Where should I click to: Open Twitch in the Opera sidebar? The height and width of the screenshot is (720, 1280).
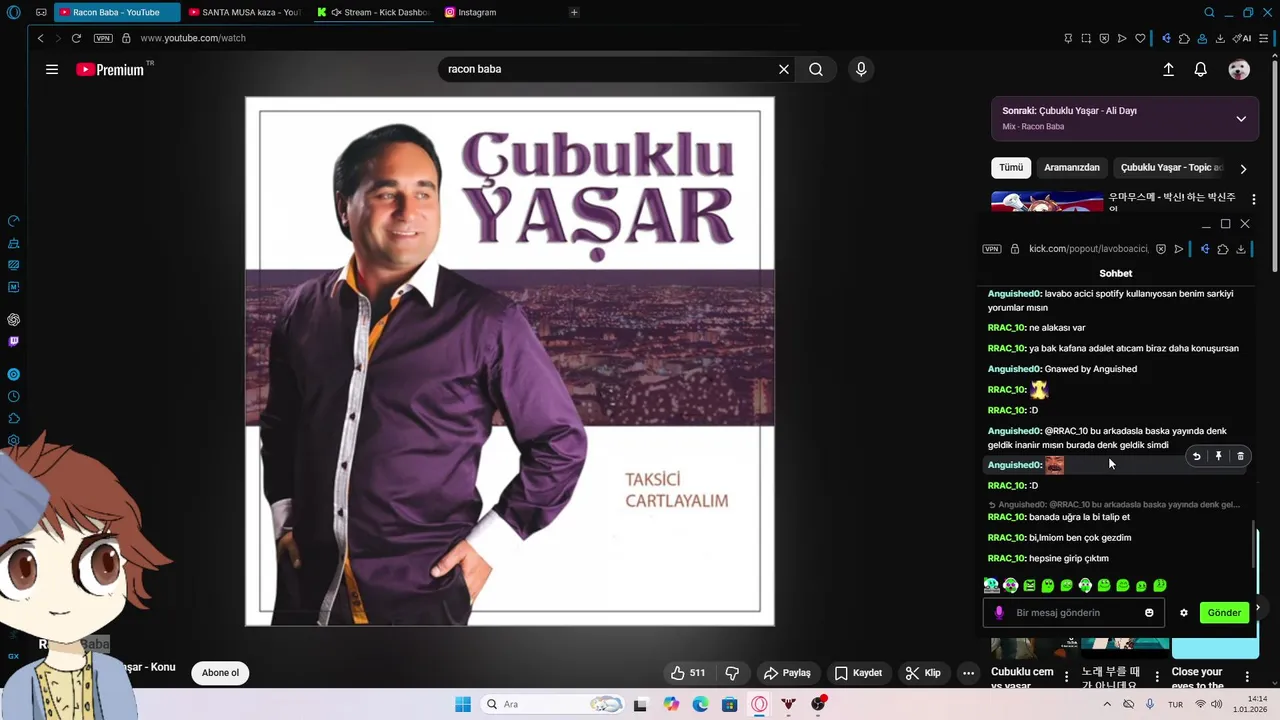13,342
